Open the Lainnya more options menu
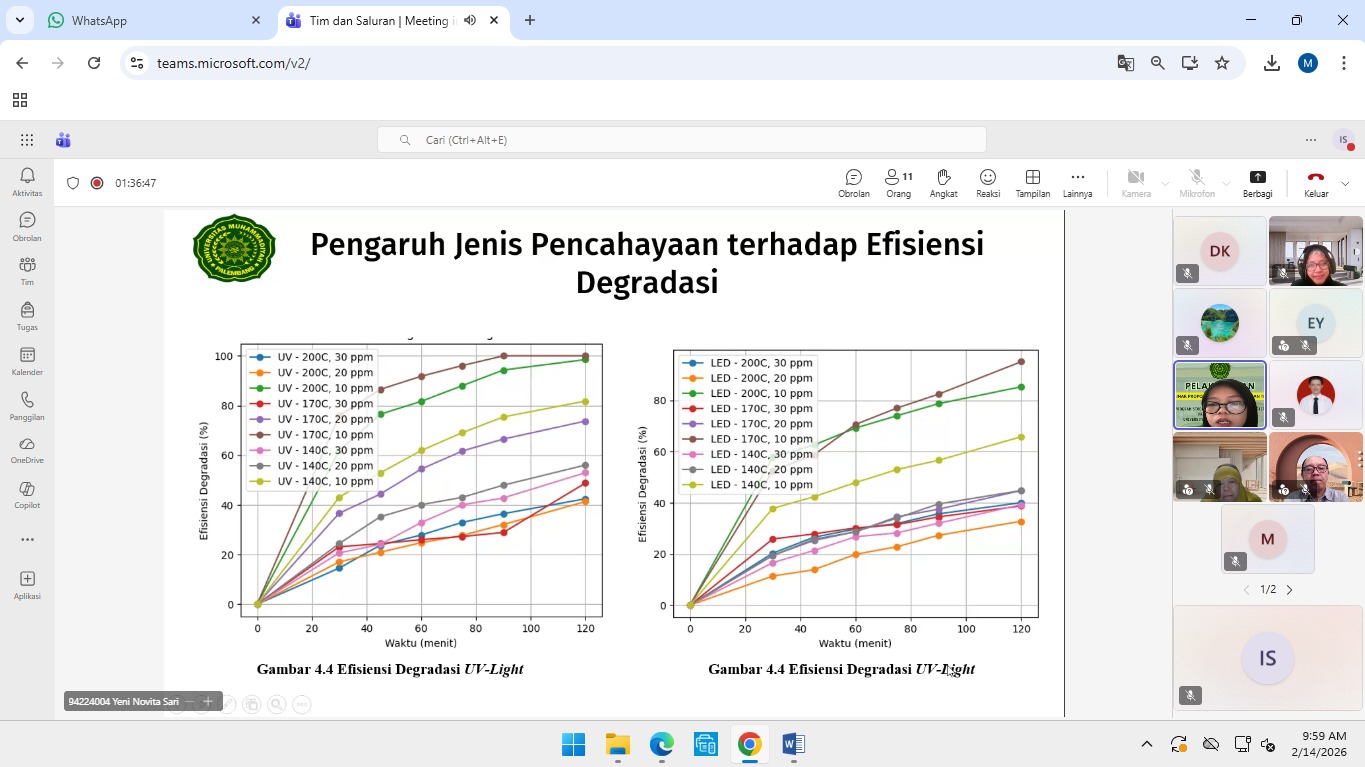1365x767 pixels. [1077, 182]
